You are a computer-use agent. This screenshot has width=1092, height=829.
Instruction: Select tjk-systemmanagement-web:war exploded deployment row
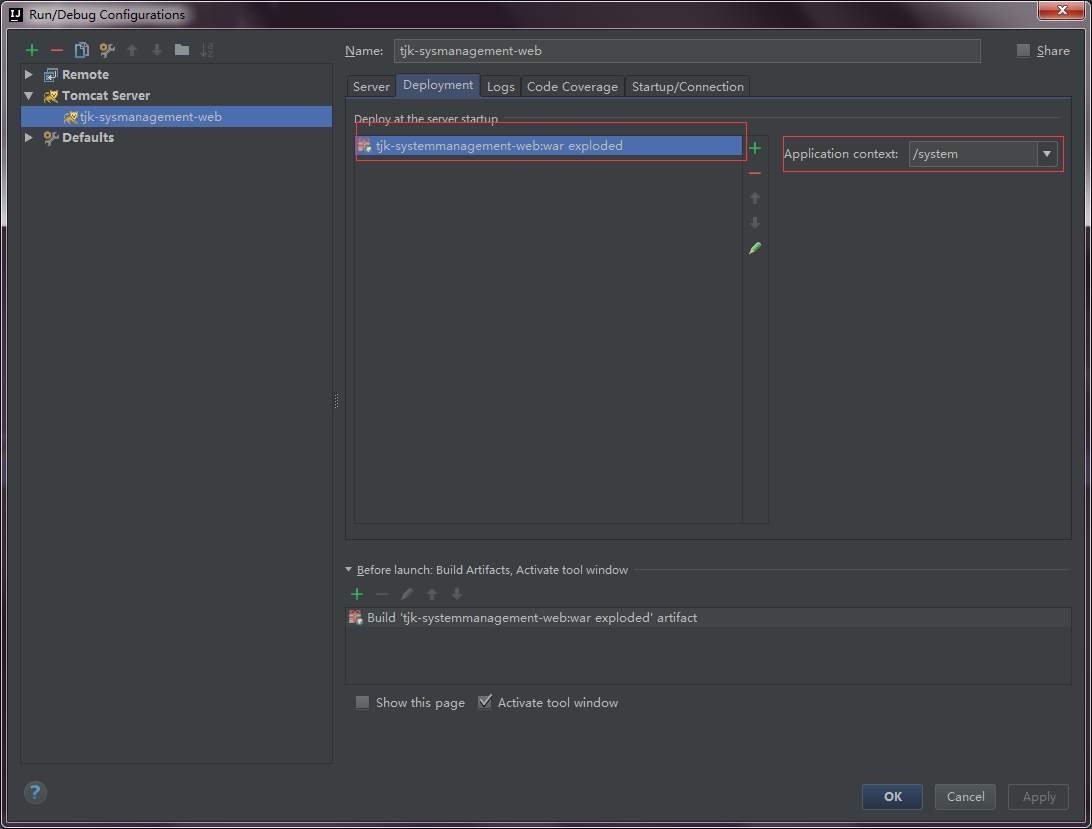(549, 146)
